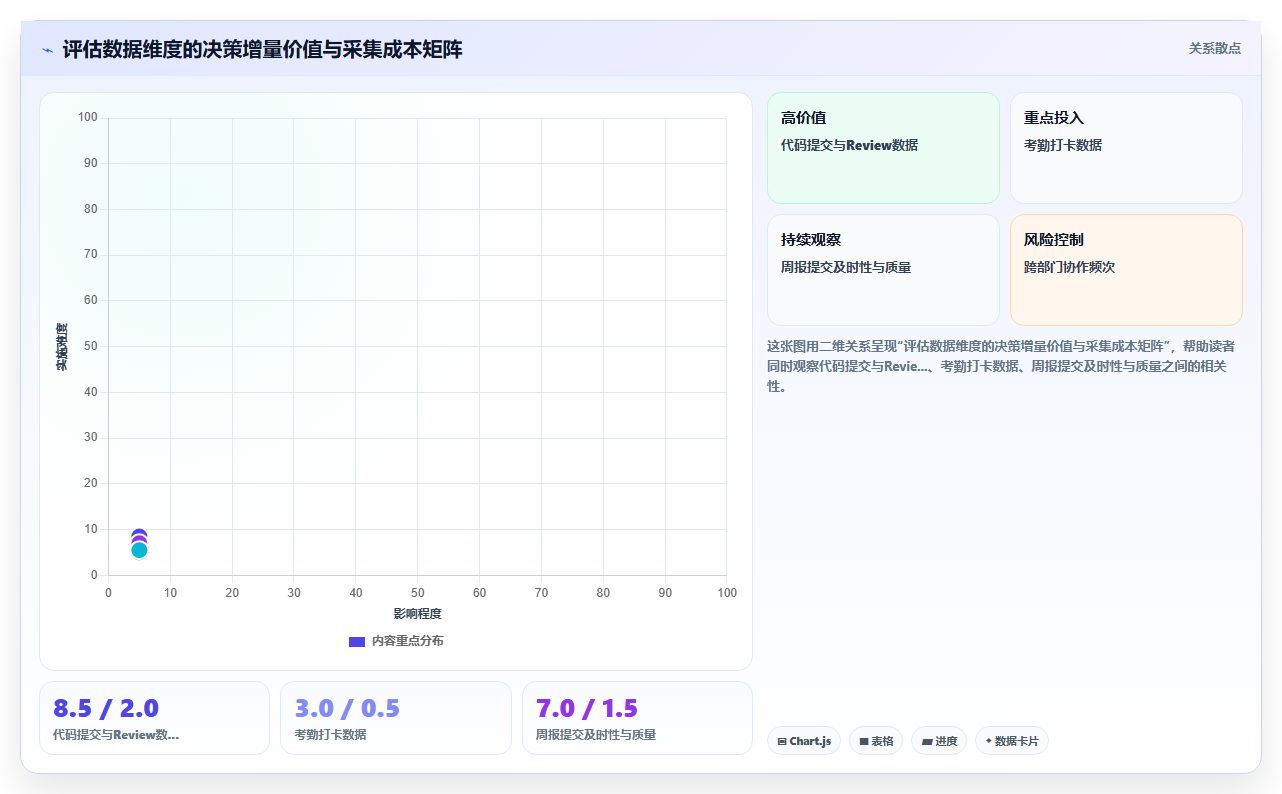Screen dimensions: 1282x794
Task: Click the 表格 tag
Action: (876, 741)
